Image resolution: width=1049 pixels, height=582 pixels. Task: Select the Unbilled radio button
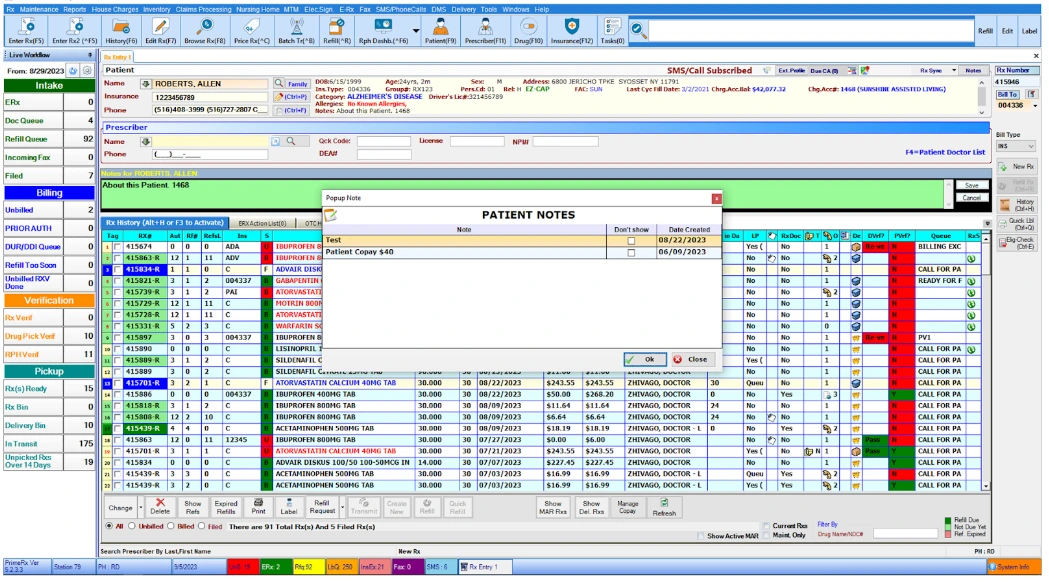point(132,526)
